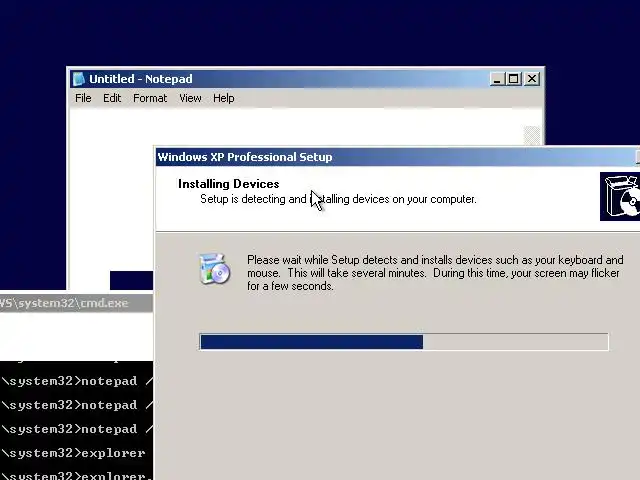This screenshot has width=640, height=480.
Task: Click the 'Setup is detecting and installing devices' text
Action: click(x=338, y=199)
